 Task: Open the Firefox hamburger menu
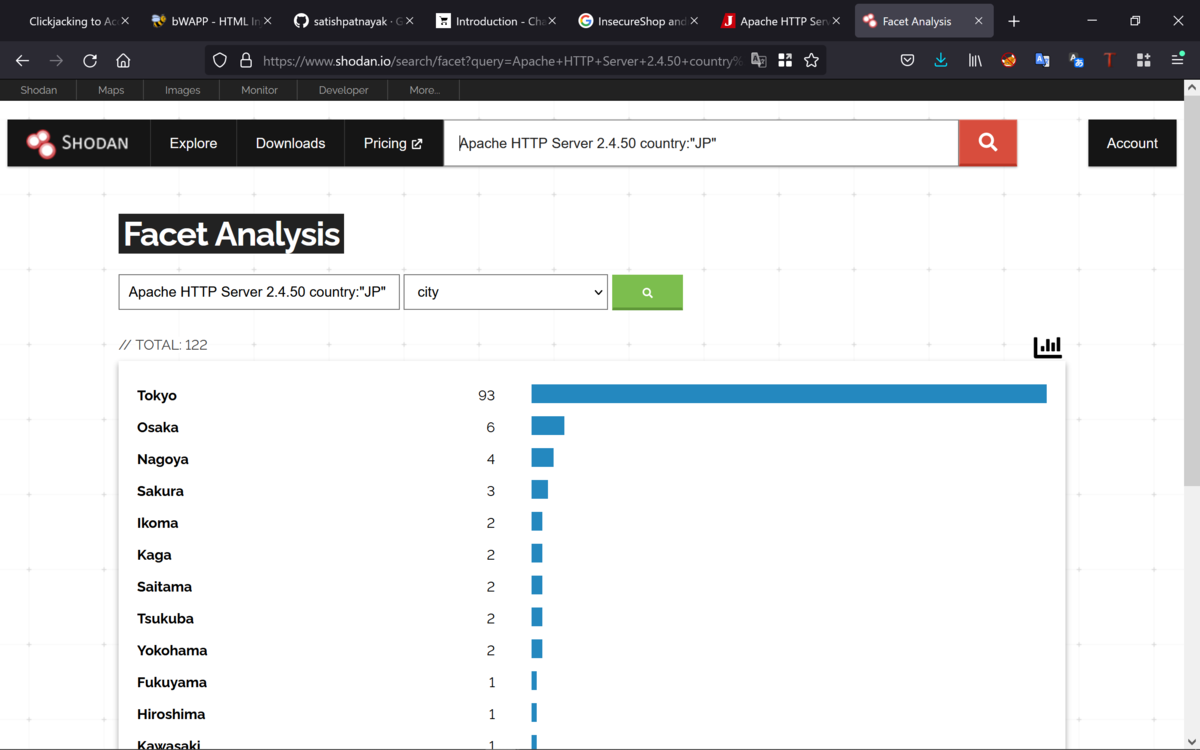coord(1178,61)
